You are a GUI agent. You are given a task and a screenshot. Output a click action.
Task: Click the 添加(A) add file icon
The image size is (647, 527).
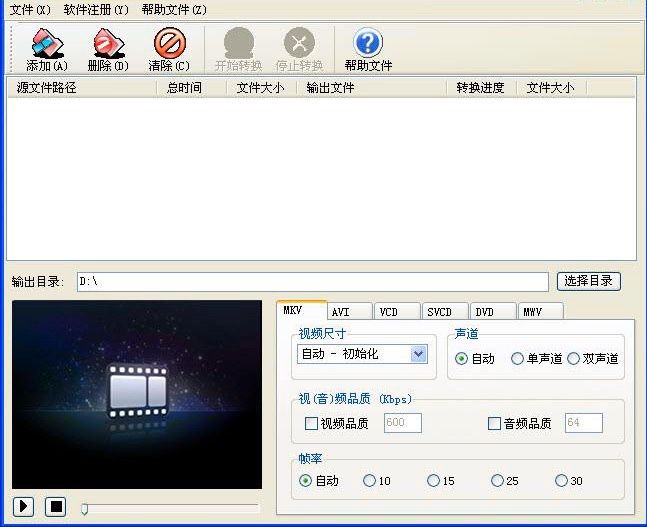pos(47,43)
